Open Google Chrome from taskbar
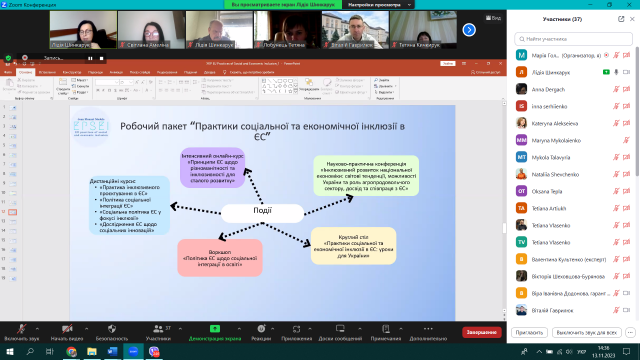The image size is (640, 360). 71,351
